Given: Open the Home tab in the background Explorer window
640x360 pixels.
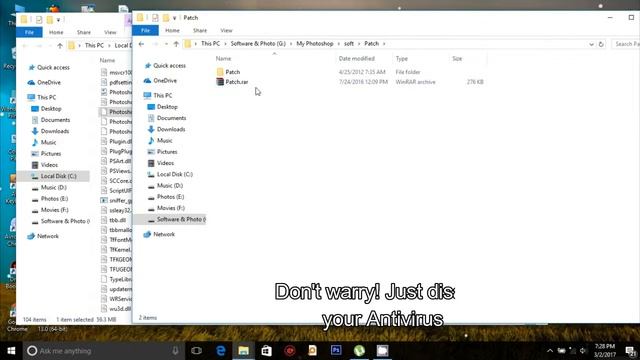Looking at the screenshot, I should (56, 32).
